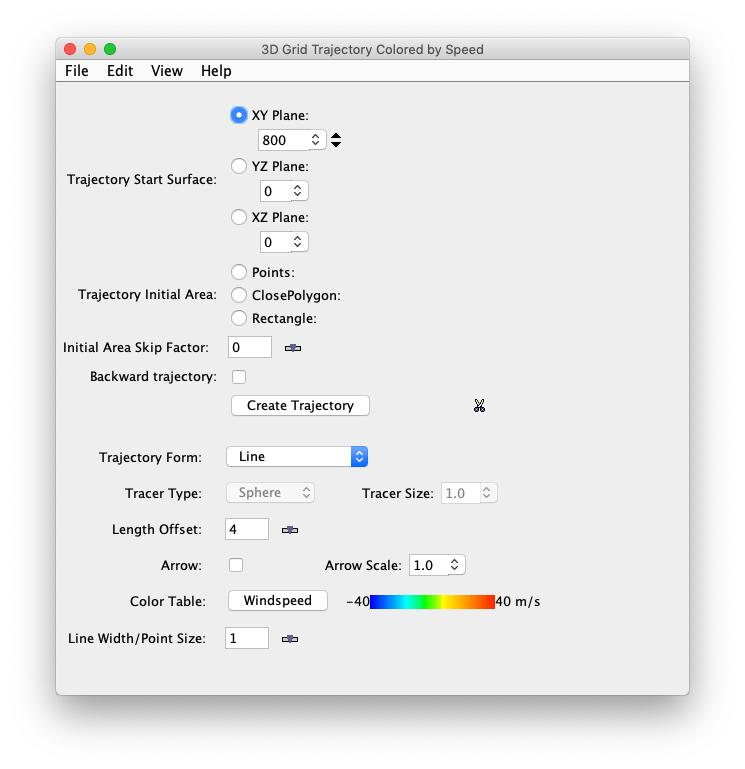Open the Line Width/Point Size slider popup
The height and width of the screenshot is (769, 745).
click(x=290, y=639)
